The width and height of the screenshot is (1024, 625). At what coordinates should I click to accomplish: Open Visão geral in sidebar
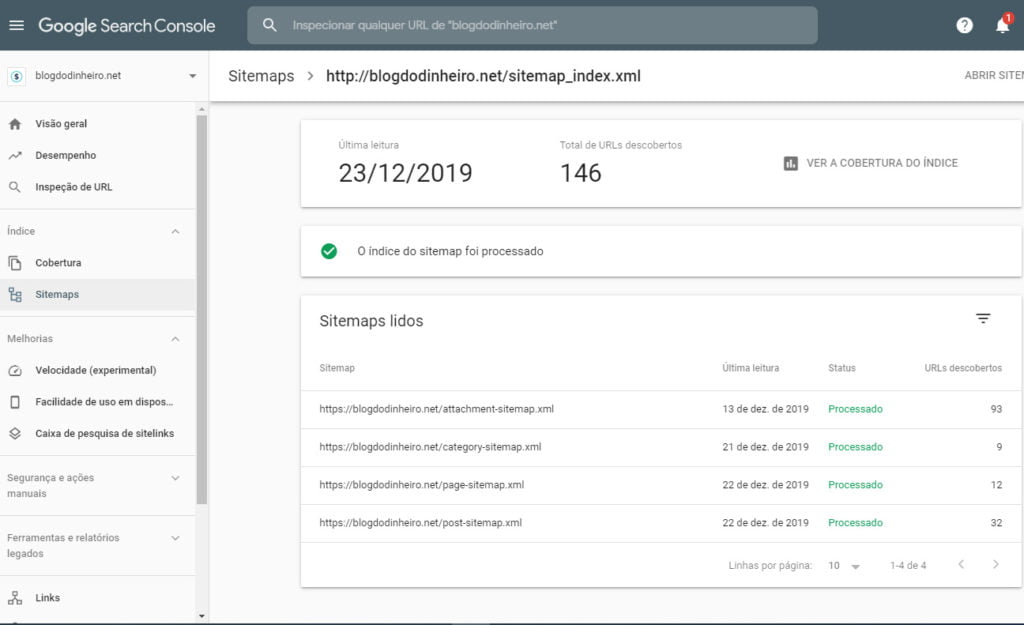(x=98, y=124)
